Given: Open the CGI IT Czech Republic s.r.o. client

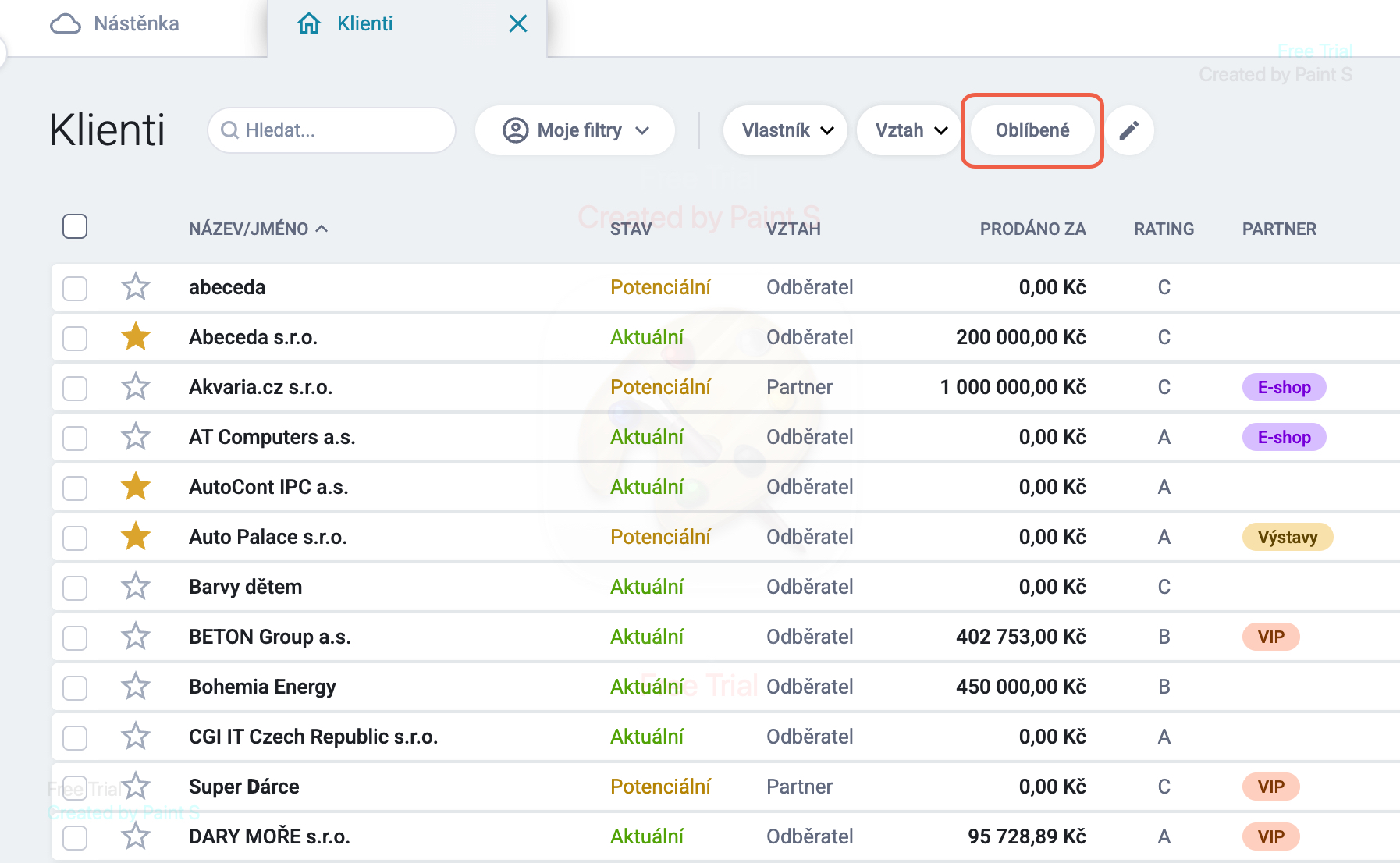Looking at the screenshot, I should [x=313, y=737].
